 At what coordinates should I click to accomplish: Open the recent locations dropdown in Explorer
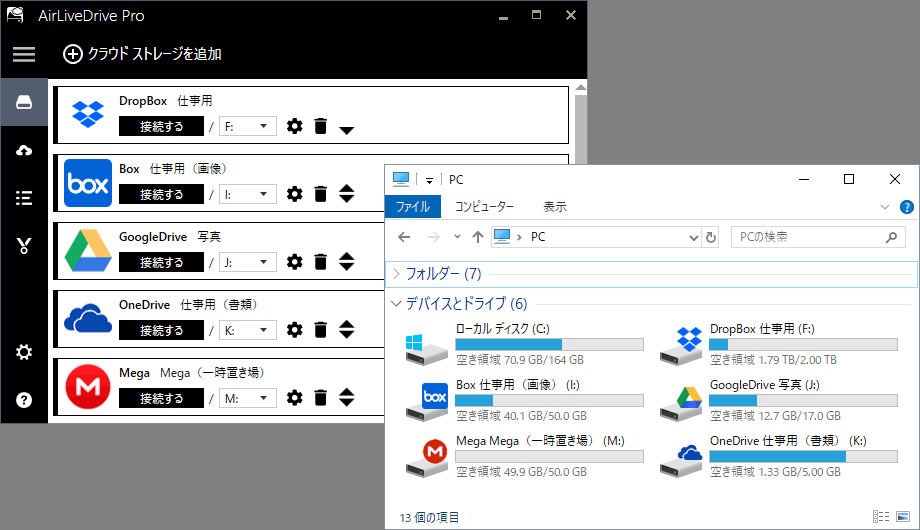[x=457, y=237]
